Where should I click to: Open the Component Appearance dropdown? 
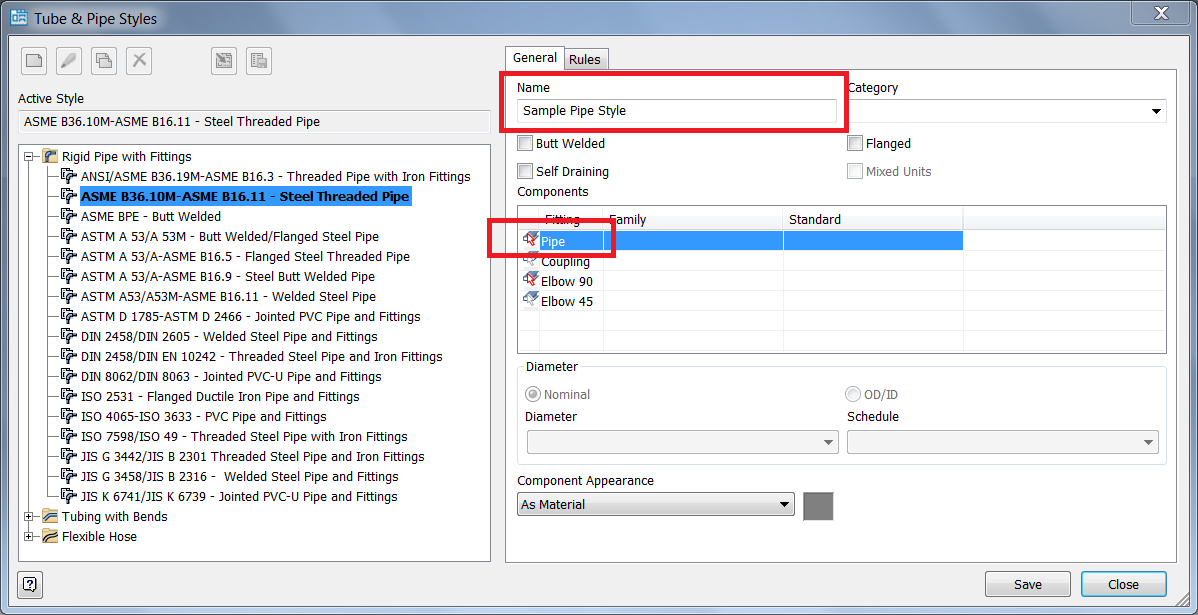[x=784, y=505]
